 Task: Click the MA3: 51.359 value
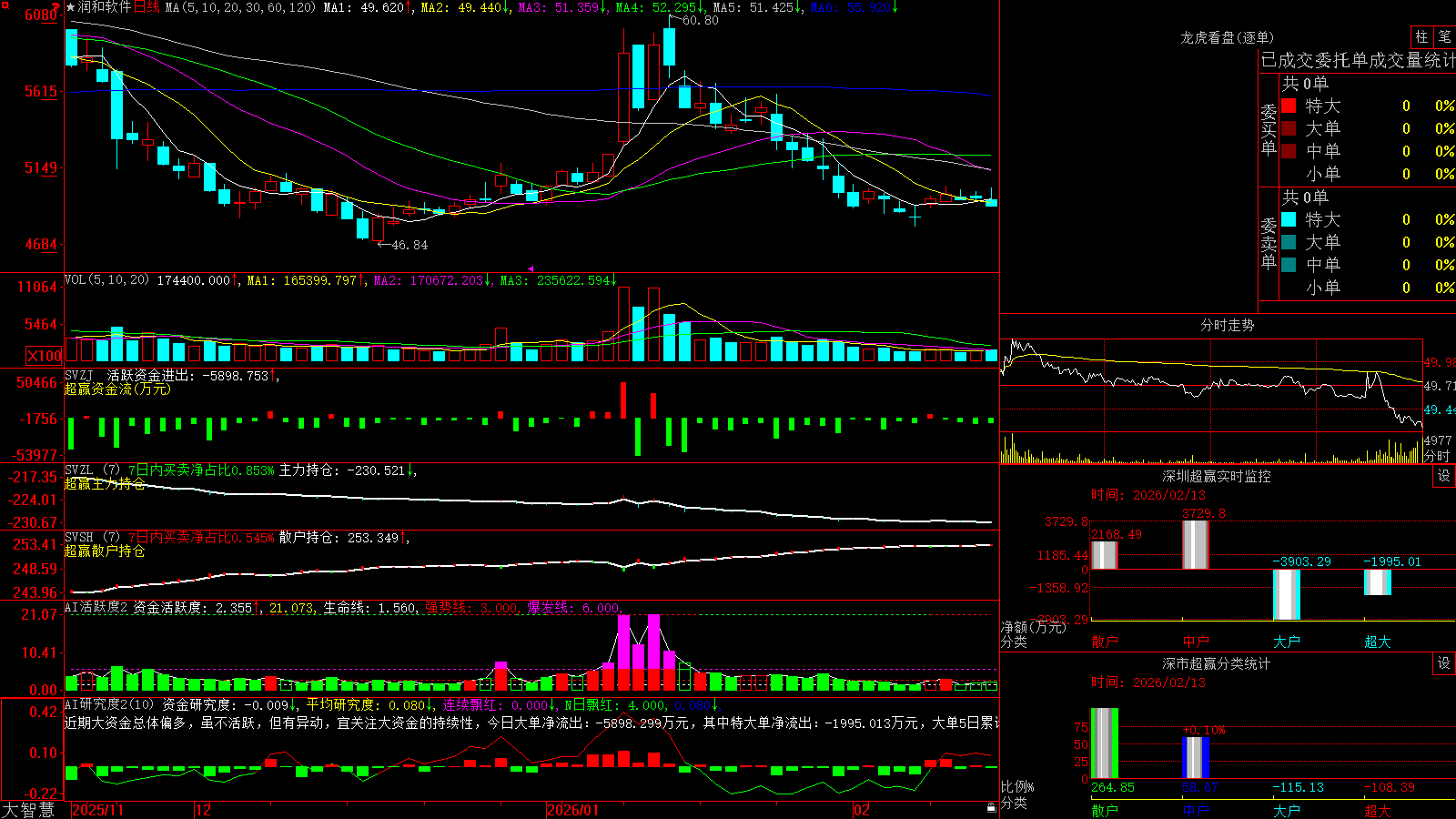pos(561,7)
